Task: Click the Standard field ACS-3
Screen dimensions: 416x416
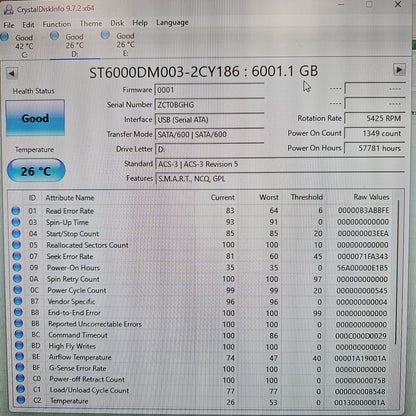Action: pos(280,164)
